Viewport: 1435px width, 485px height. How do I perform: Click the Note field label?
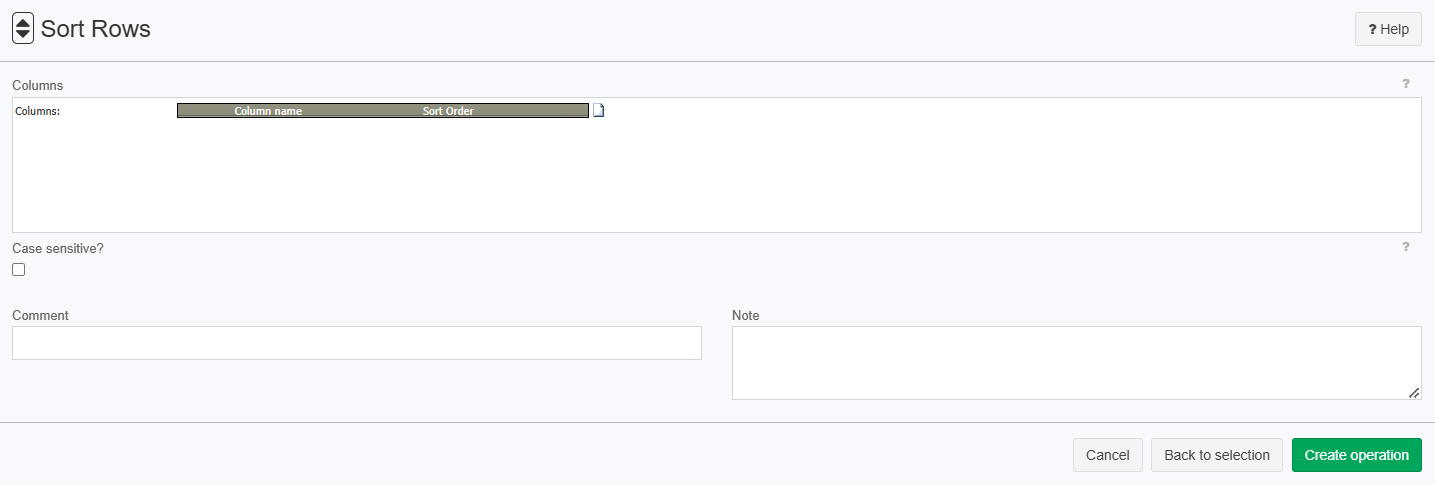[746, 315]
